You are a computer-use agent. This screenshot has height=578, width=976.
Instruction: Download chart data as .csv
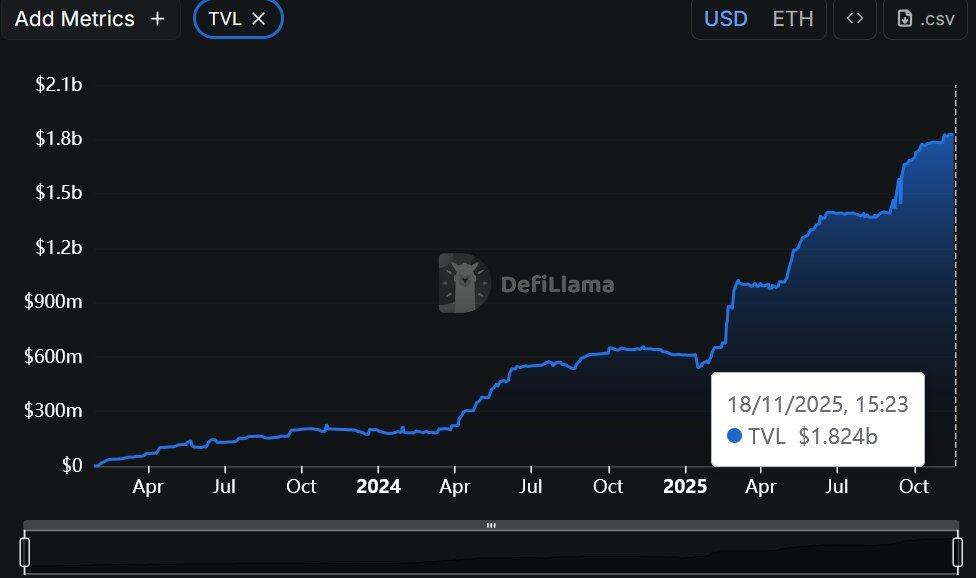(925, 19)
